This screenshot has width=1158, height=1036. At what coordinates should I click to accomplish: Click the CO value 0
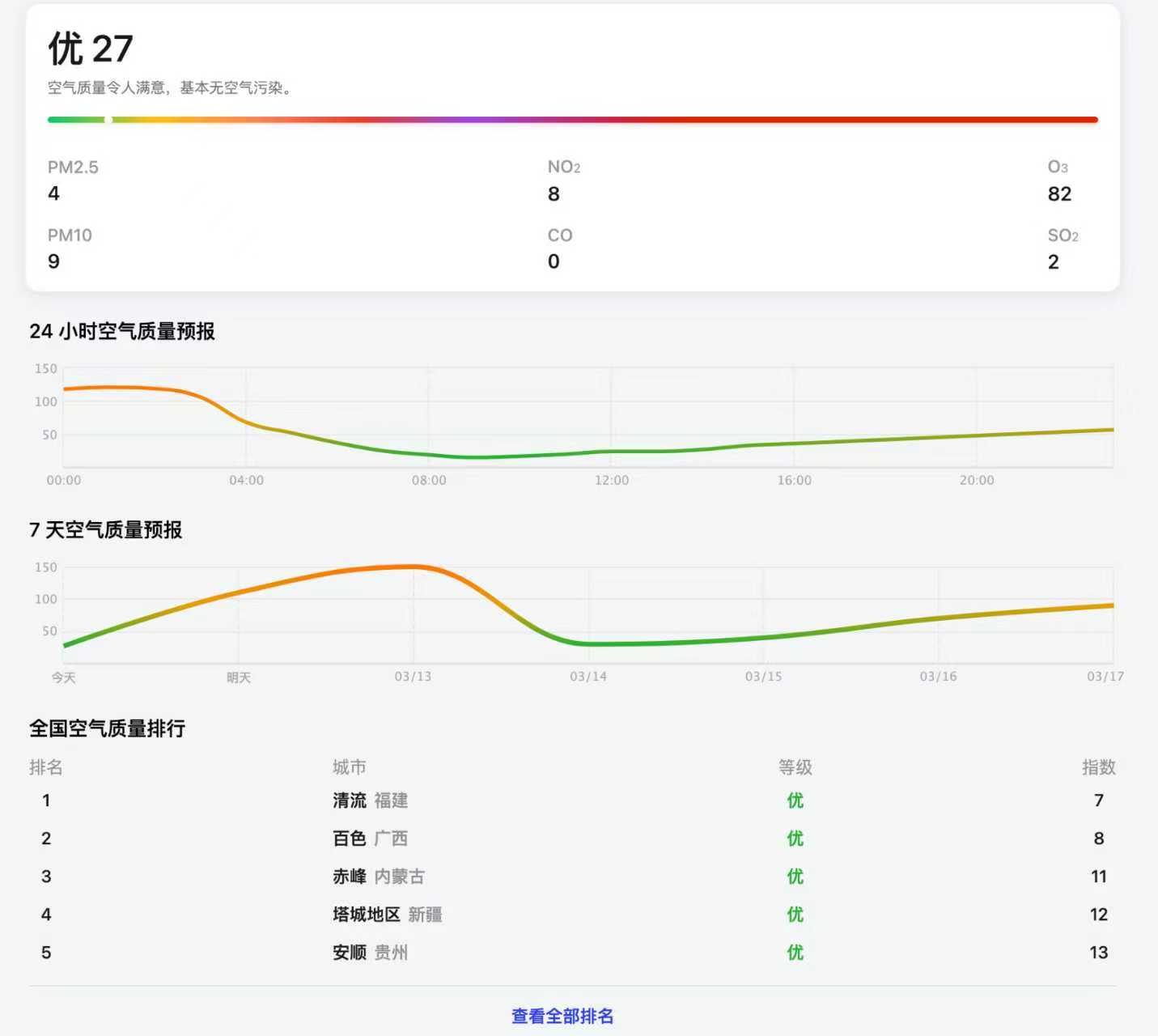[554, 261]
